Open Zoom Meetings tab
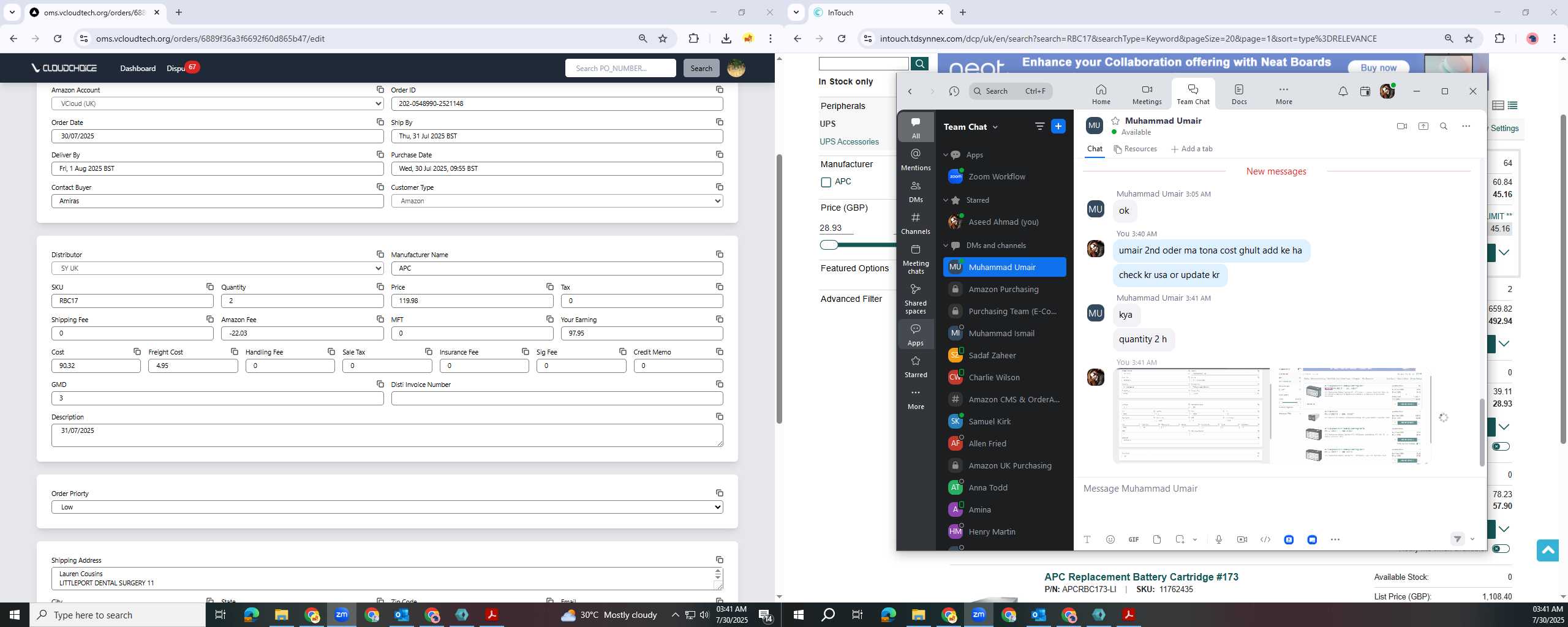 pyautogui.click(x=1147, y=94)
